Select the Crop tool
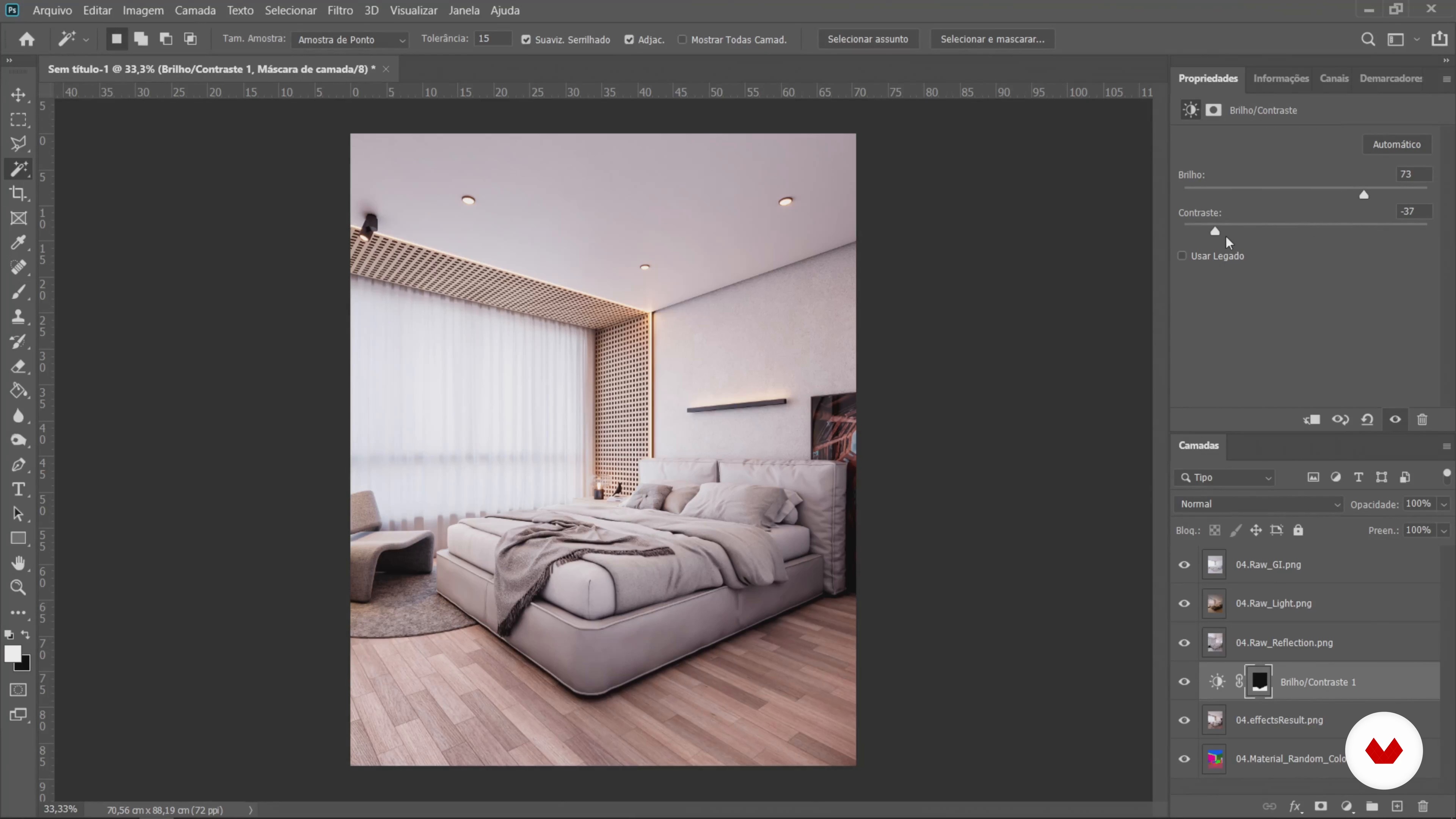This screenshot has width=1456, height=819. pyautogui.click(x=18, y=193)
